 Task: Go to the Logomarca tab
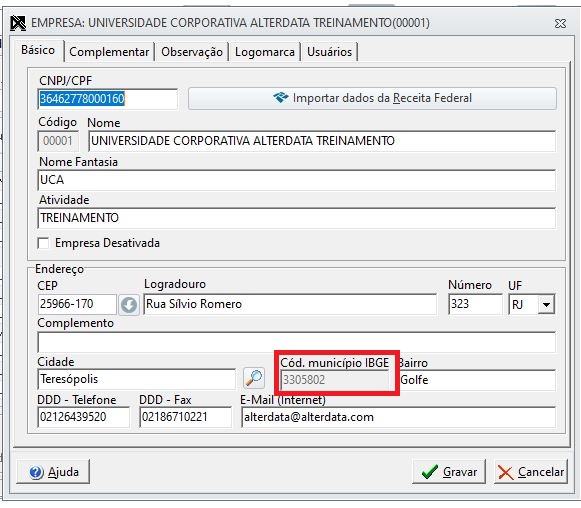tap(265, 52)
